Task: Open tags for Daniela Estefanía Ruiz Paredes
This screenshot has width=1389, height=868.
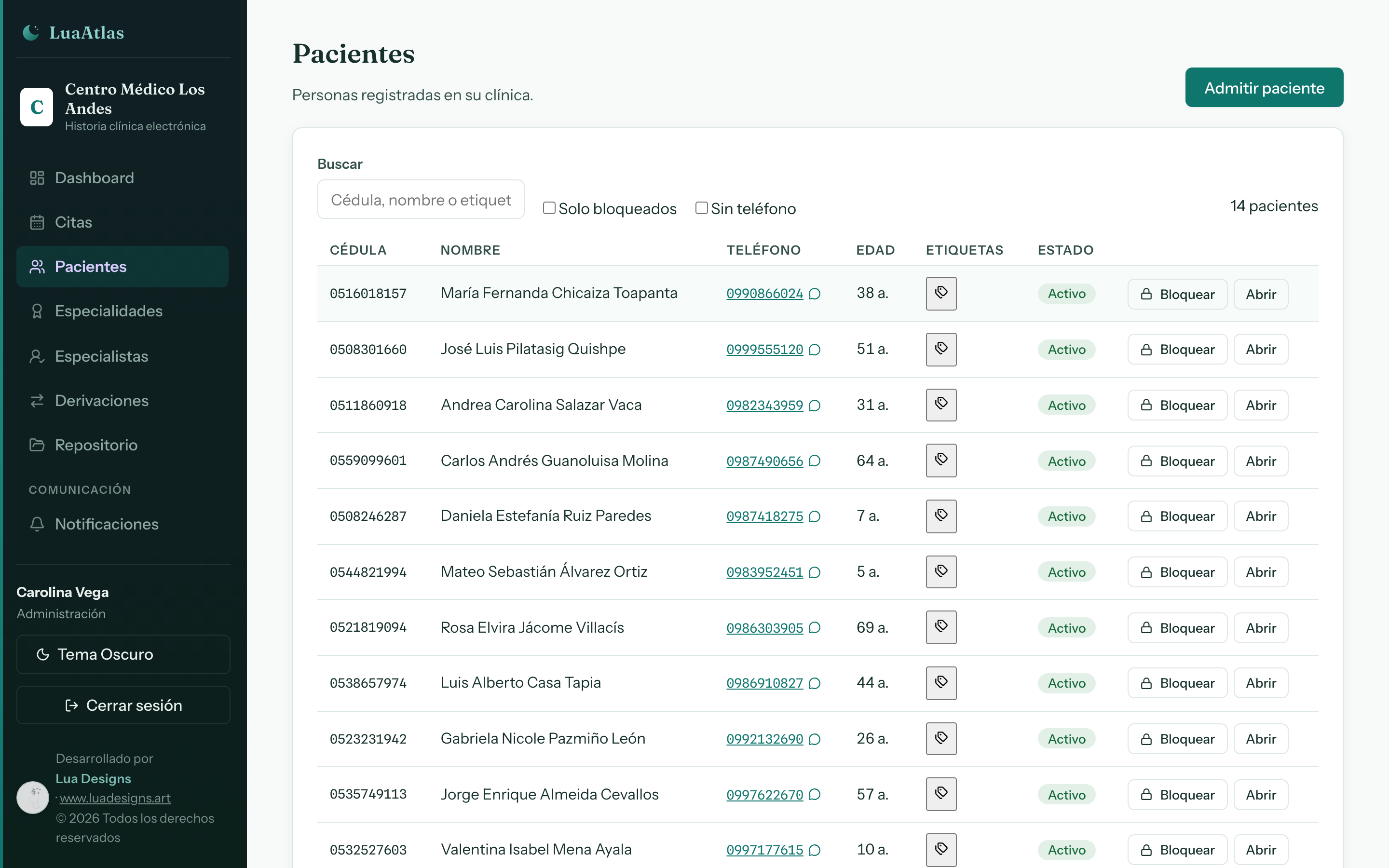Action: [941, 516]
